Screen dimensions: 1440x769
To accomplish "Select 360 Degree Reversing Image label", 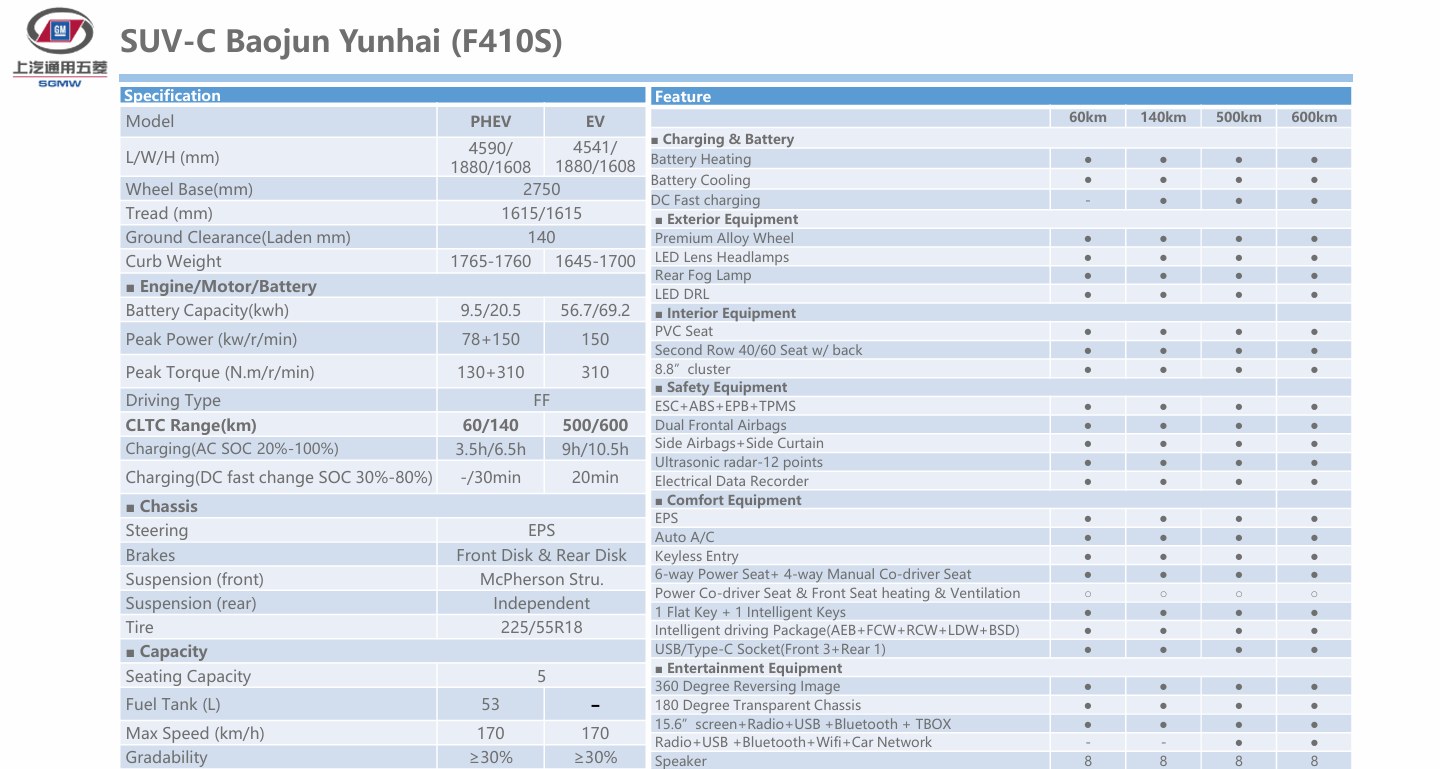I will point(747,686).
